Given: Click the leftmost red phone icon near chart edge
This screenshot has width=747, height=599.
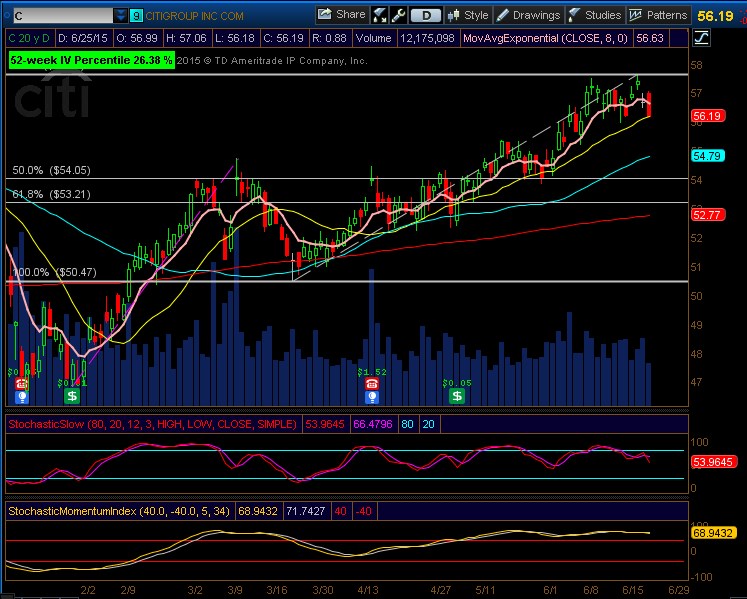Looking at the screenshot, I should point(21,384).
